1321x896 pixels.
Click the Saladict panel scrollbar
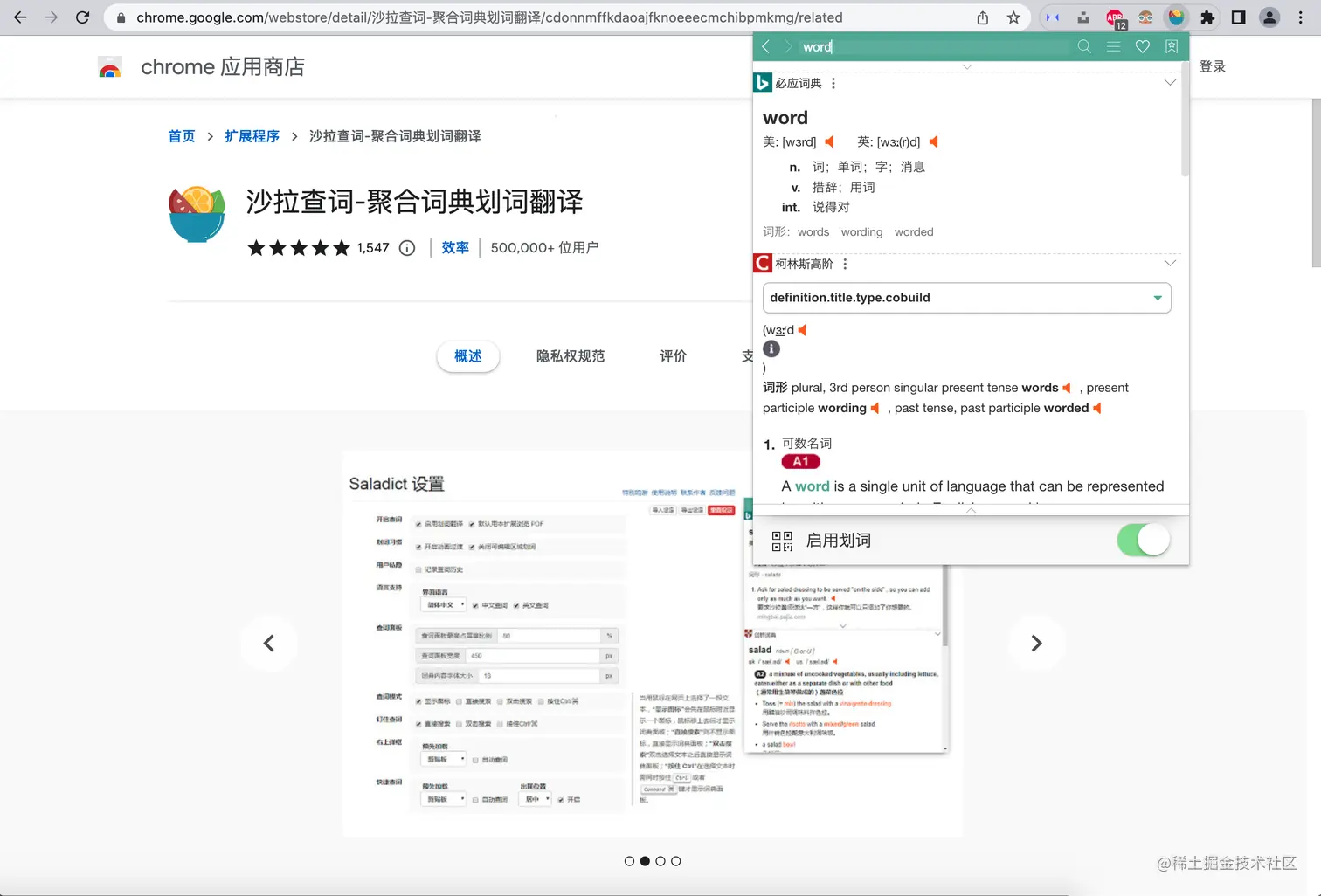click(1185, 119)
